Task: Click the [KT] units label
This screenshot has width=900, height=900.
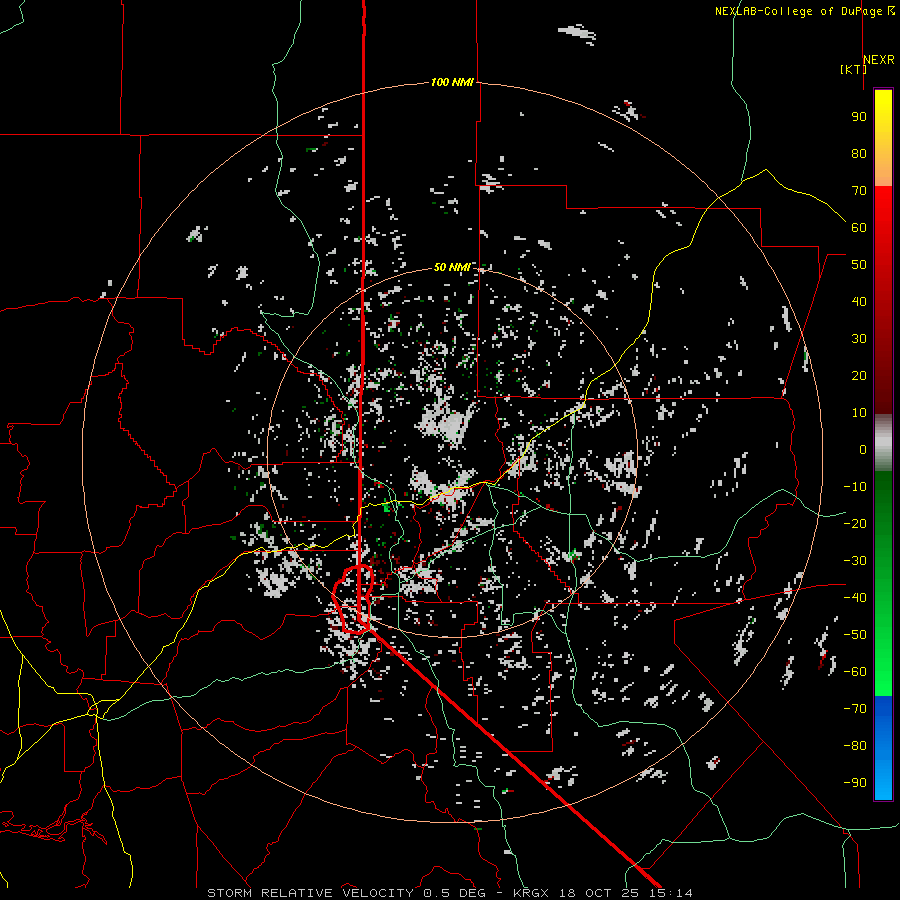Action: (854, 69)
